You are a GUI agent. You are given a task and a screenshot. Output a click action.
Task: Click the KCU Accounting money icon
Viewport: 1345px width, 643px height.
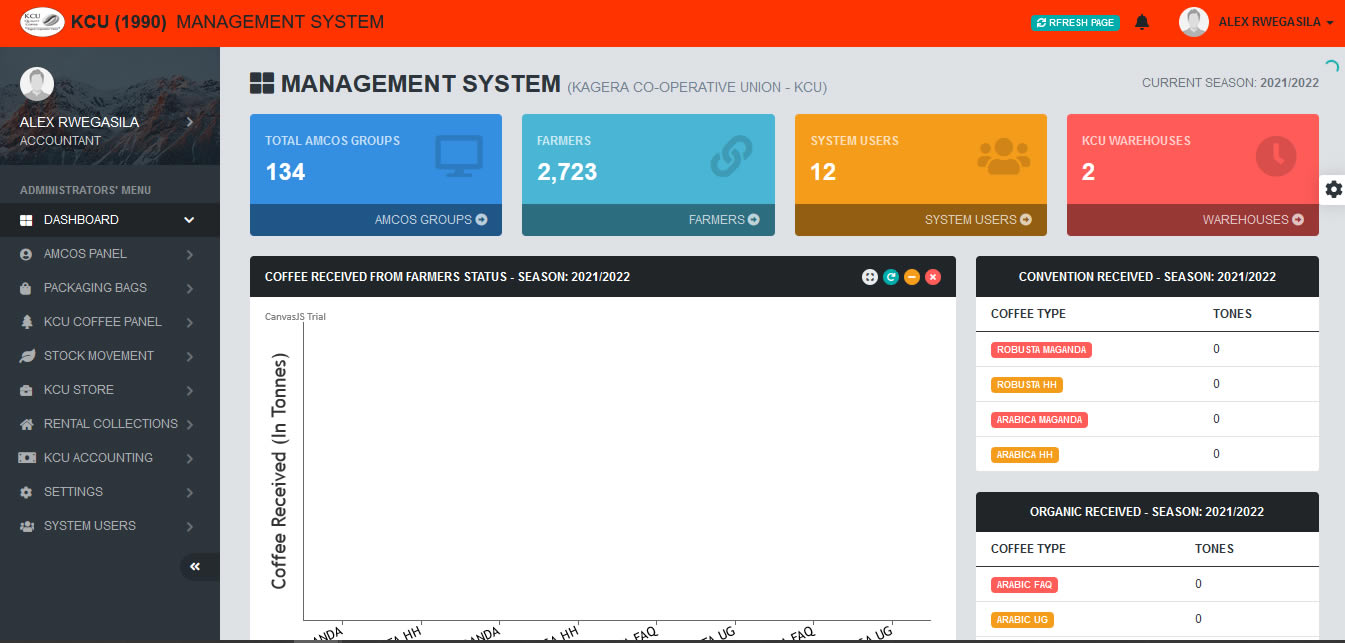(27, 458)
